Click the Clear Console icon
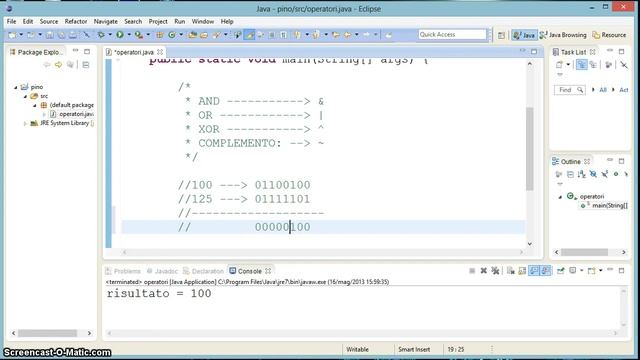640x360 pixels. click(511, 271)
